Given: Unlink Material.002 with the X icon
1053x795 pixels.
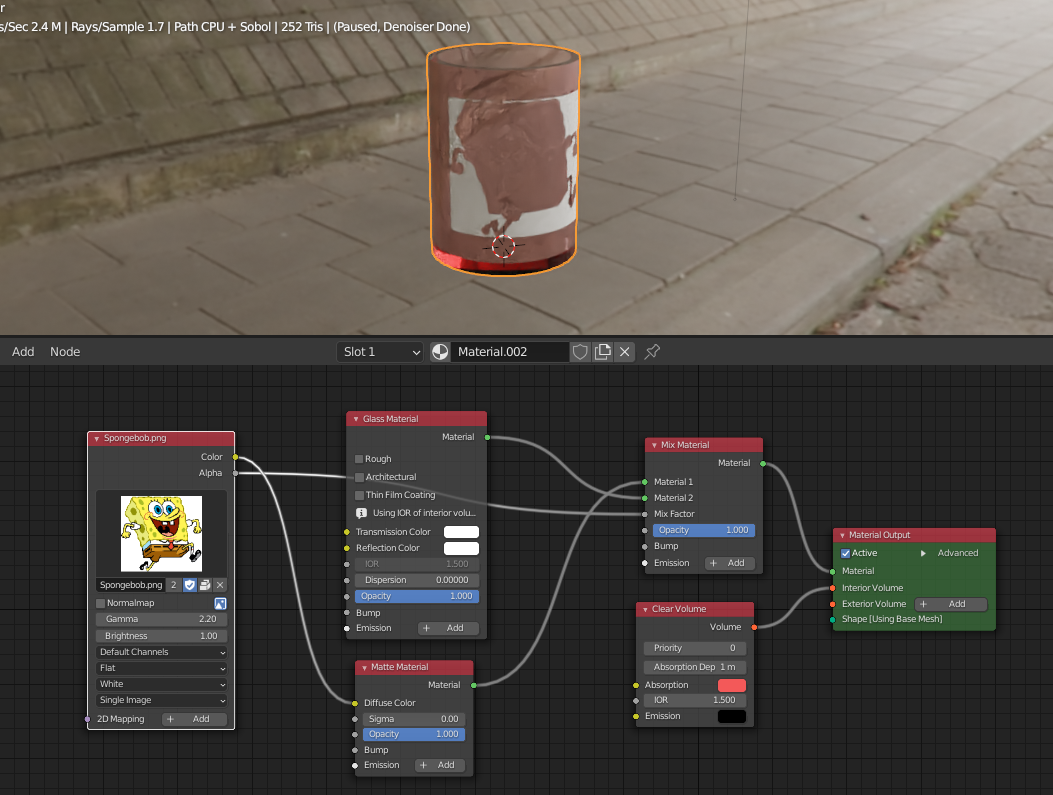Looking at the screenshot, I should point(624,352).
